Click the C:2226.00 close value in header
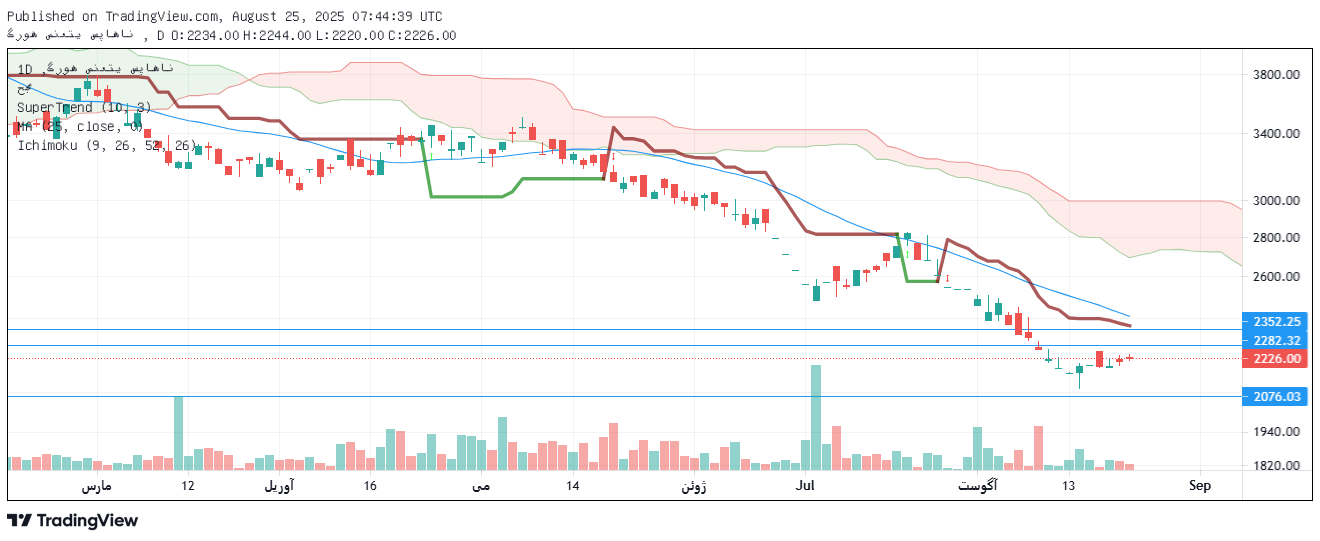Image resolution: width=1320 pixels, height=541 pixels. pos(422,35)
